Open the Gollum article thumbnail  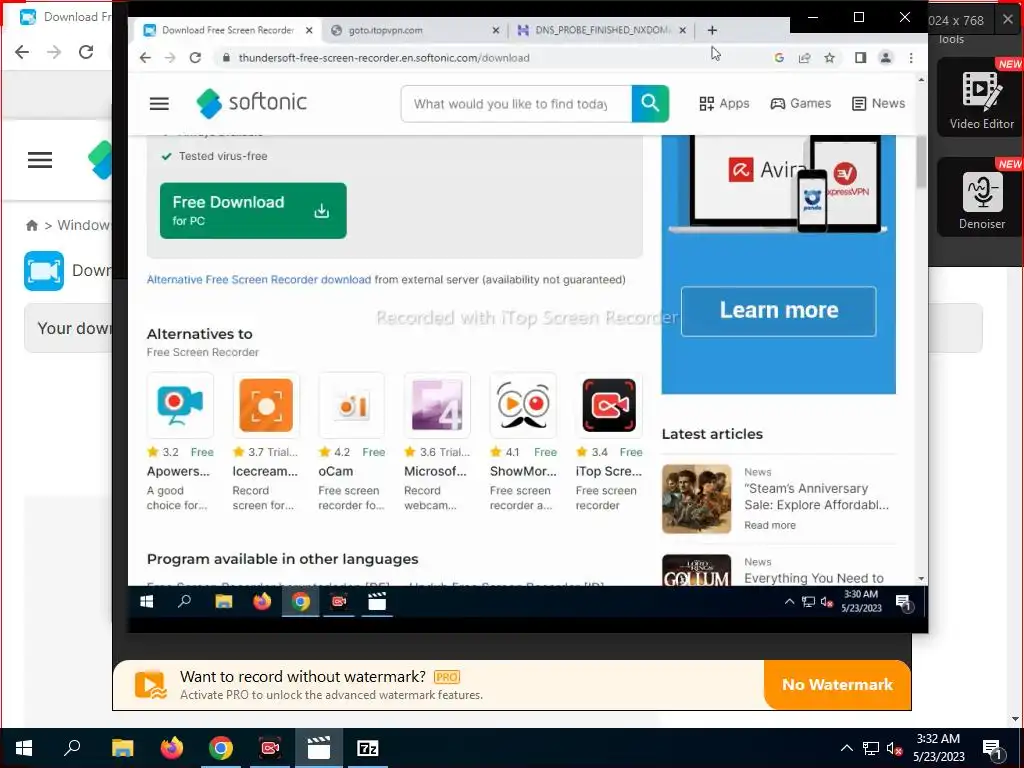pyautogui.click(x=696, y=570)
